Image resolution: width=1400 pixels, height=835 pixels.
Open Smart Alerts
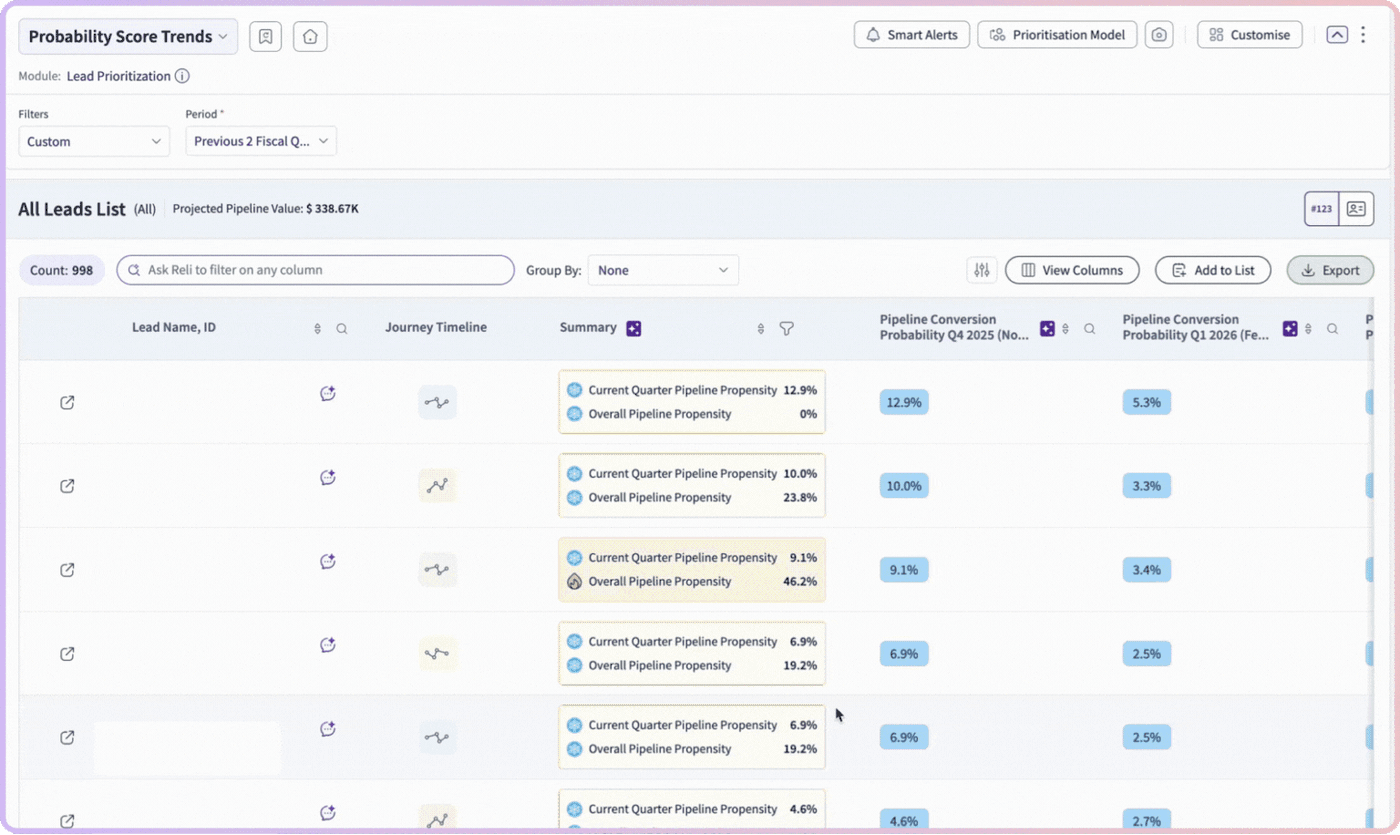[911, 35]
